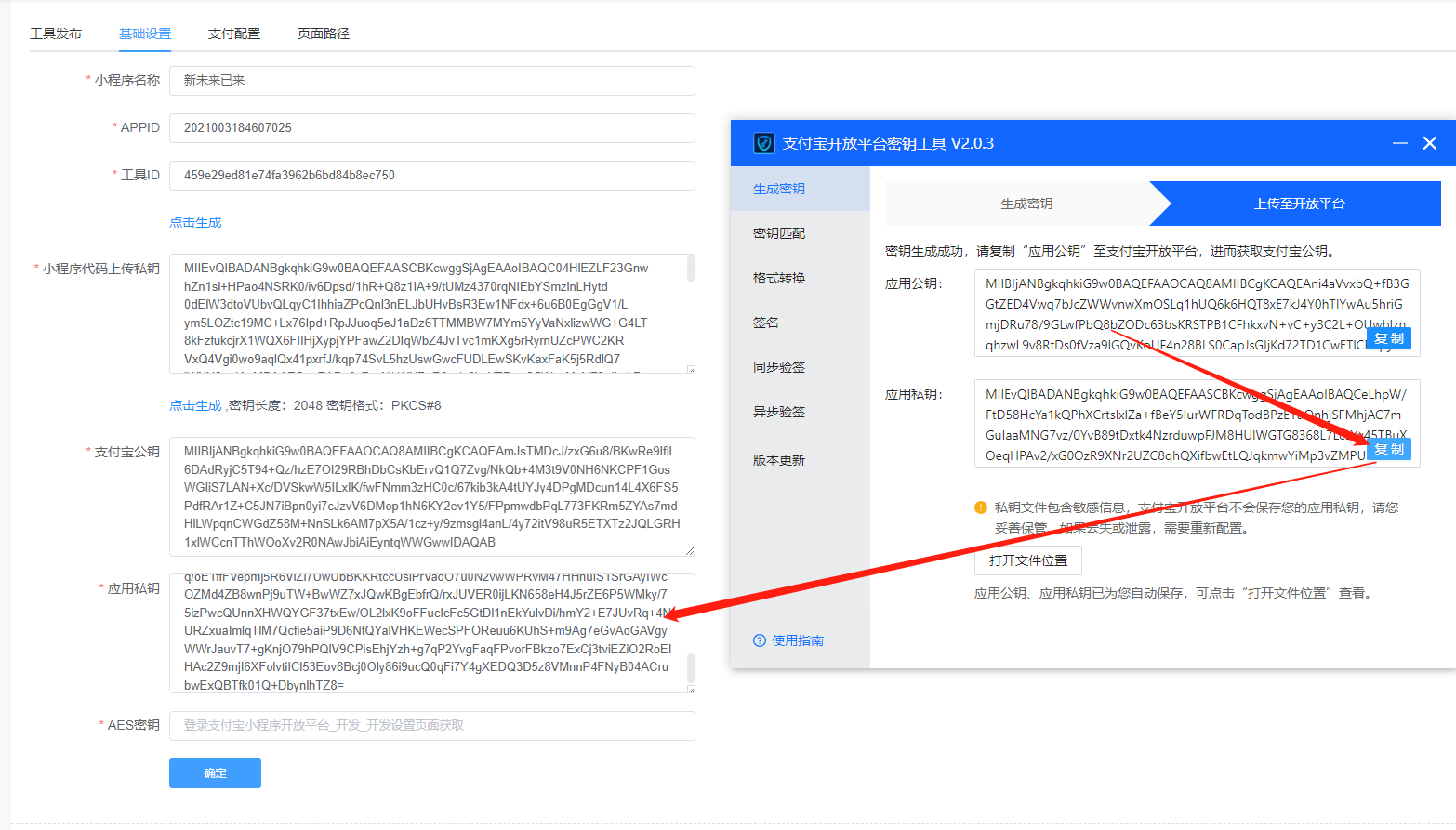Image resolution: width=1456 pixels, height=830 pixels.
Task: Click the orange warning icon near 私钥文件
Action: (981, 507)
